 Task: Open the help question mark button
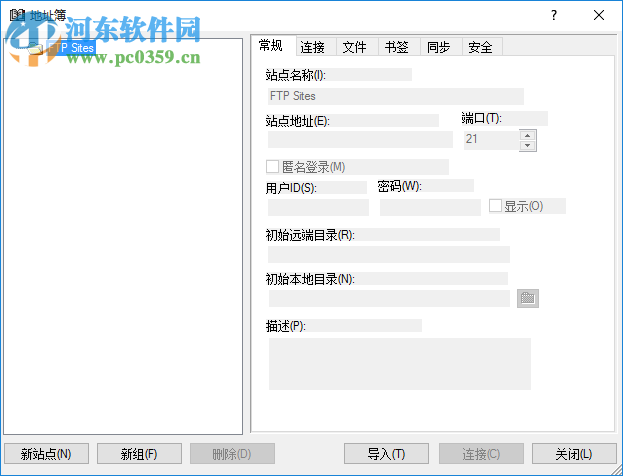554,15
